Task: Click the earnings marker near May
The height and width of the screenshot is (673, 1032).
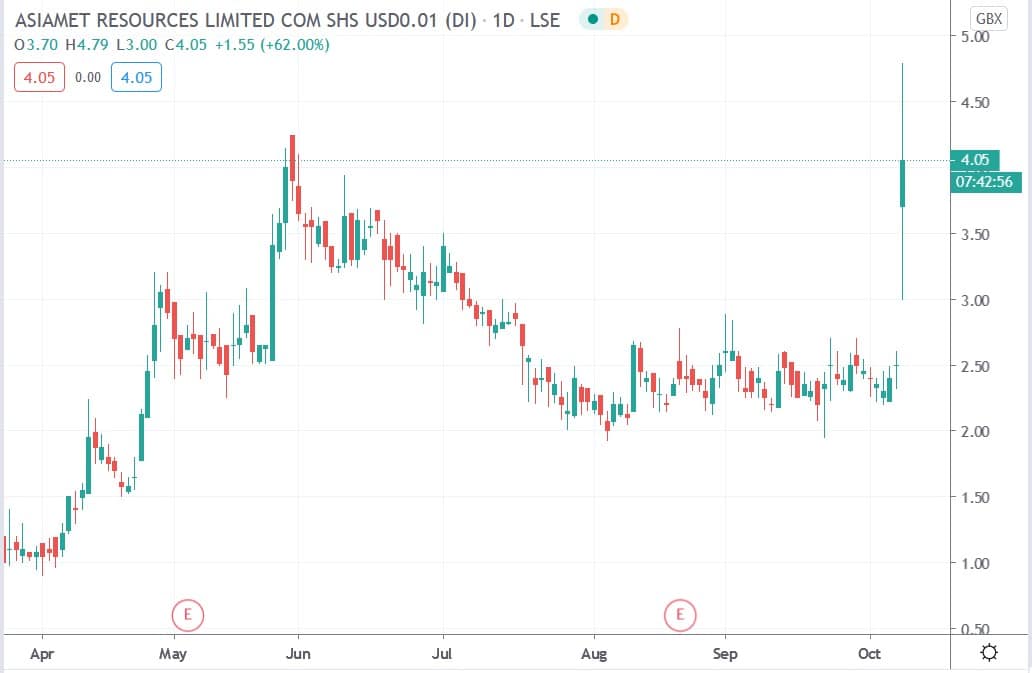Action: click(x=187, y=614)
